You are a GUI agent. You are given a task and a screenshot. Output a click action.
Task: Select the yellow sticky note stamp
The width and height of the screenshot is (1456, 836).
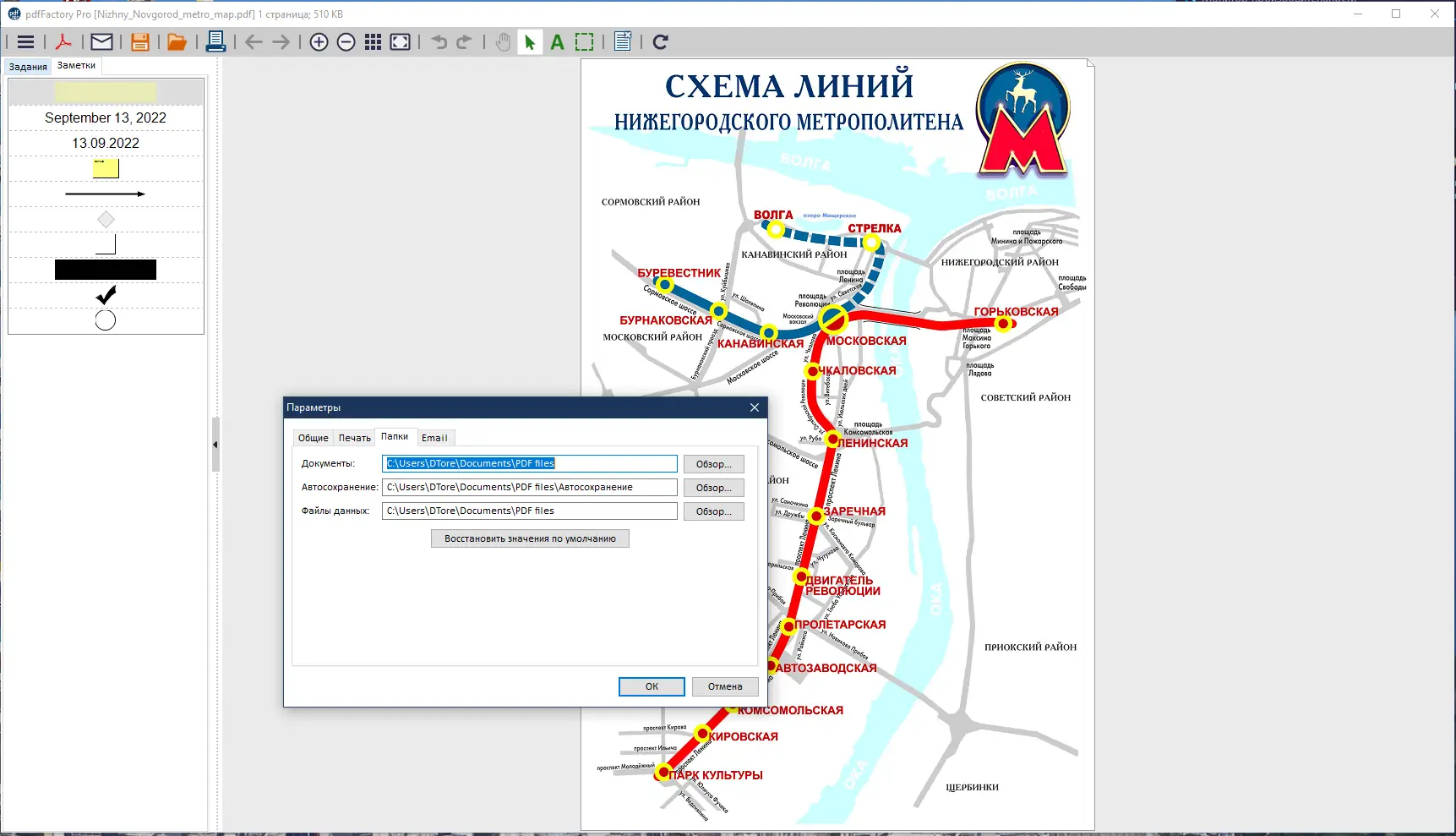pos(106,168)
